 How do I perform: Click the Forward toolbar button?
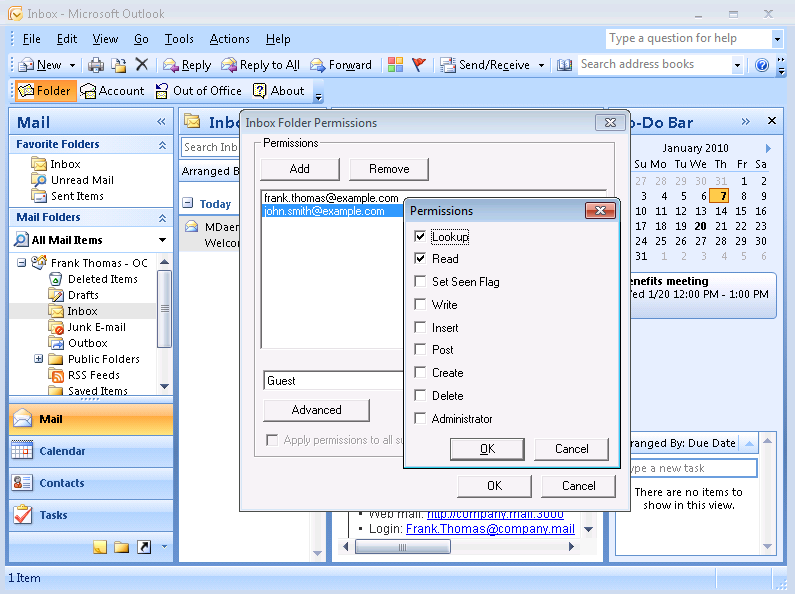click(x=341, y=65)
